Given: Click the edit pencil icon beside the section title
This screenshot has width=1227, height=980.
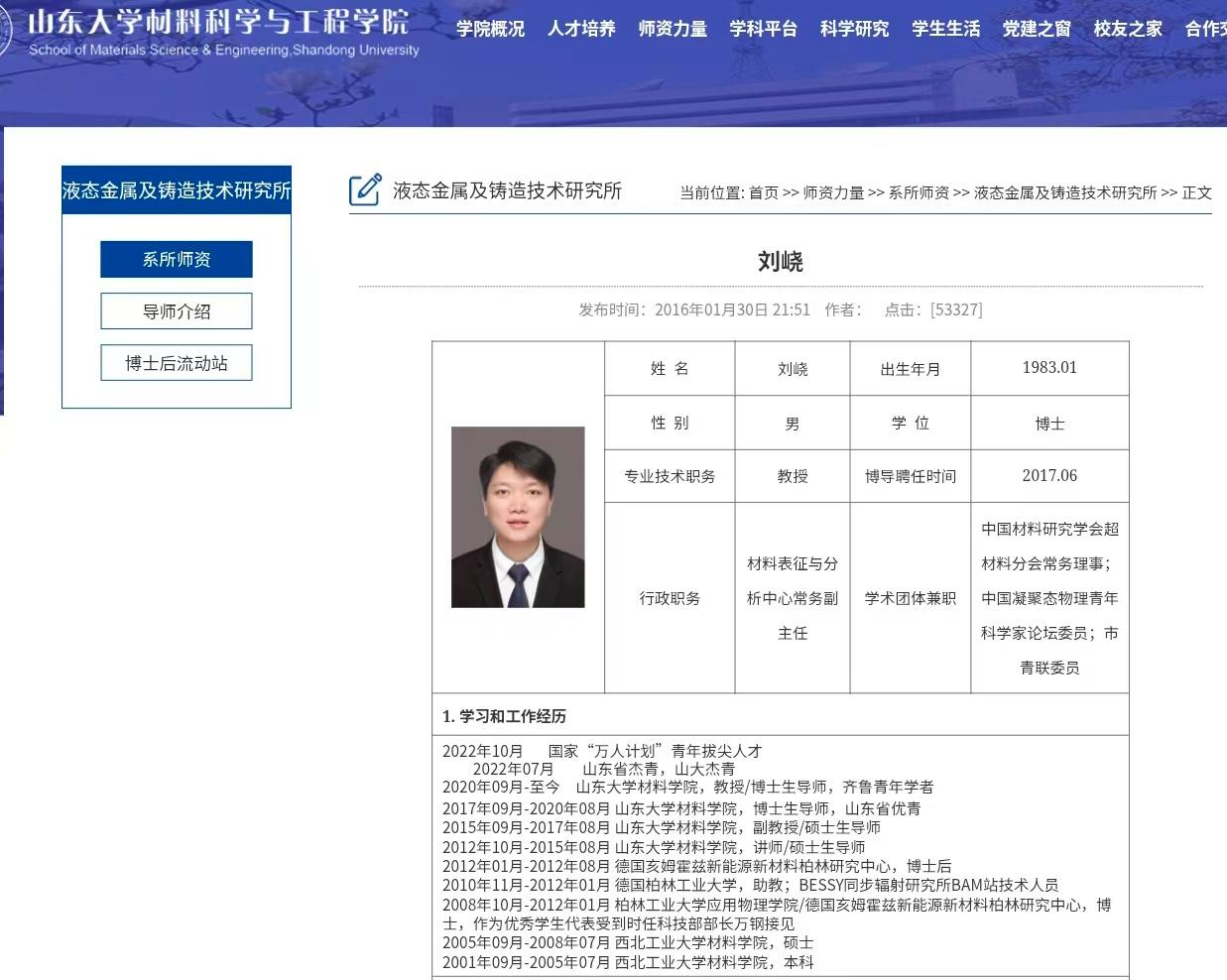Looking at the screenshot, I should pyautogui.click(x=365, y=189).
